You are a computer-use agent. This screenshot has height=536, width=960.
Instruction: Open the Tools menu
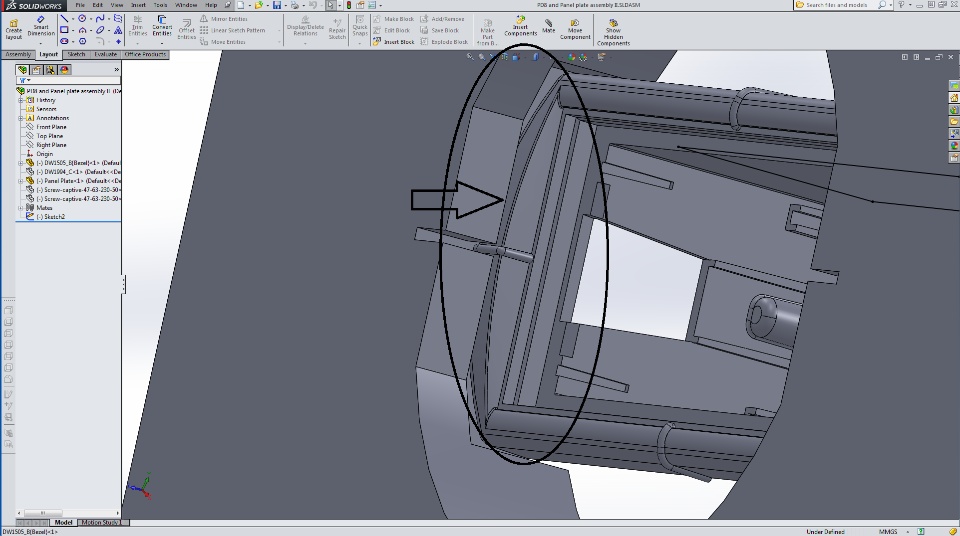(160, 5)
